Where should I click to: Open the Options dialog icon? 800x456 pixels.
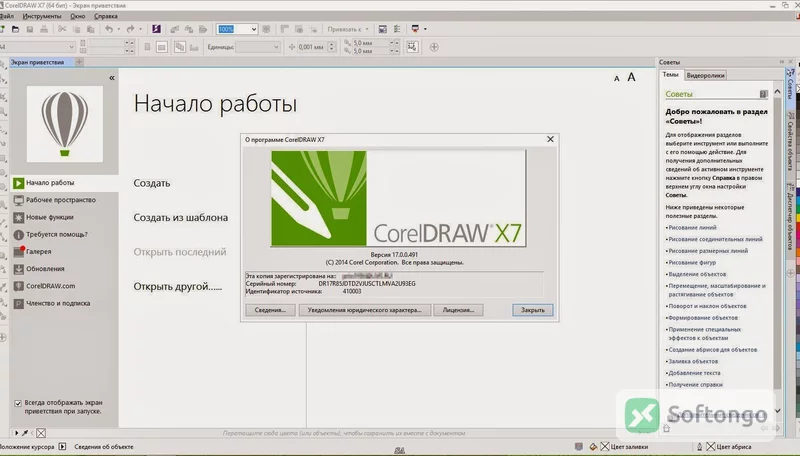point(397,29)
